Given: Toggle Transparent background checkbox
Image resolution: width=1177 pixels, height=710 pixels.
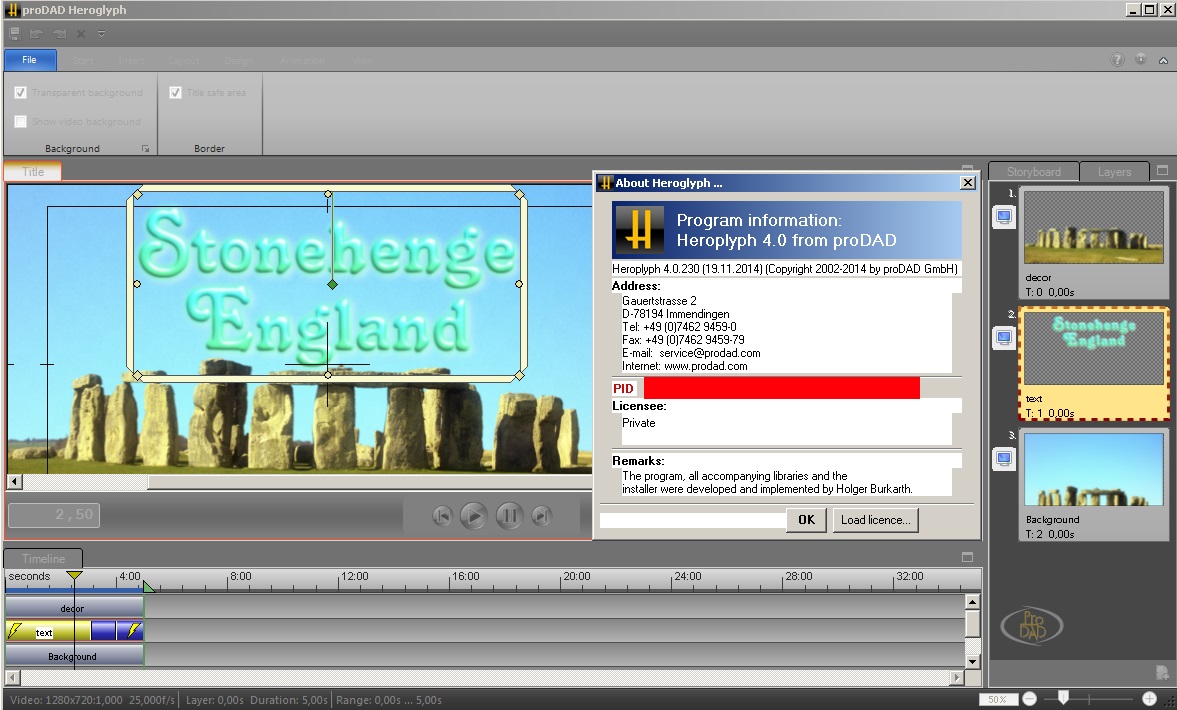Looking at the screenshot, I should [x=20, y=92].
